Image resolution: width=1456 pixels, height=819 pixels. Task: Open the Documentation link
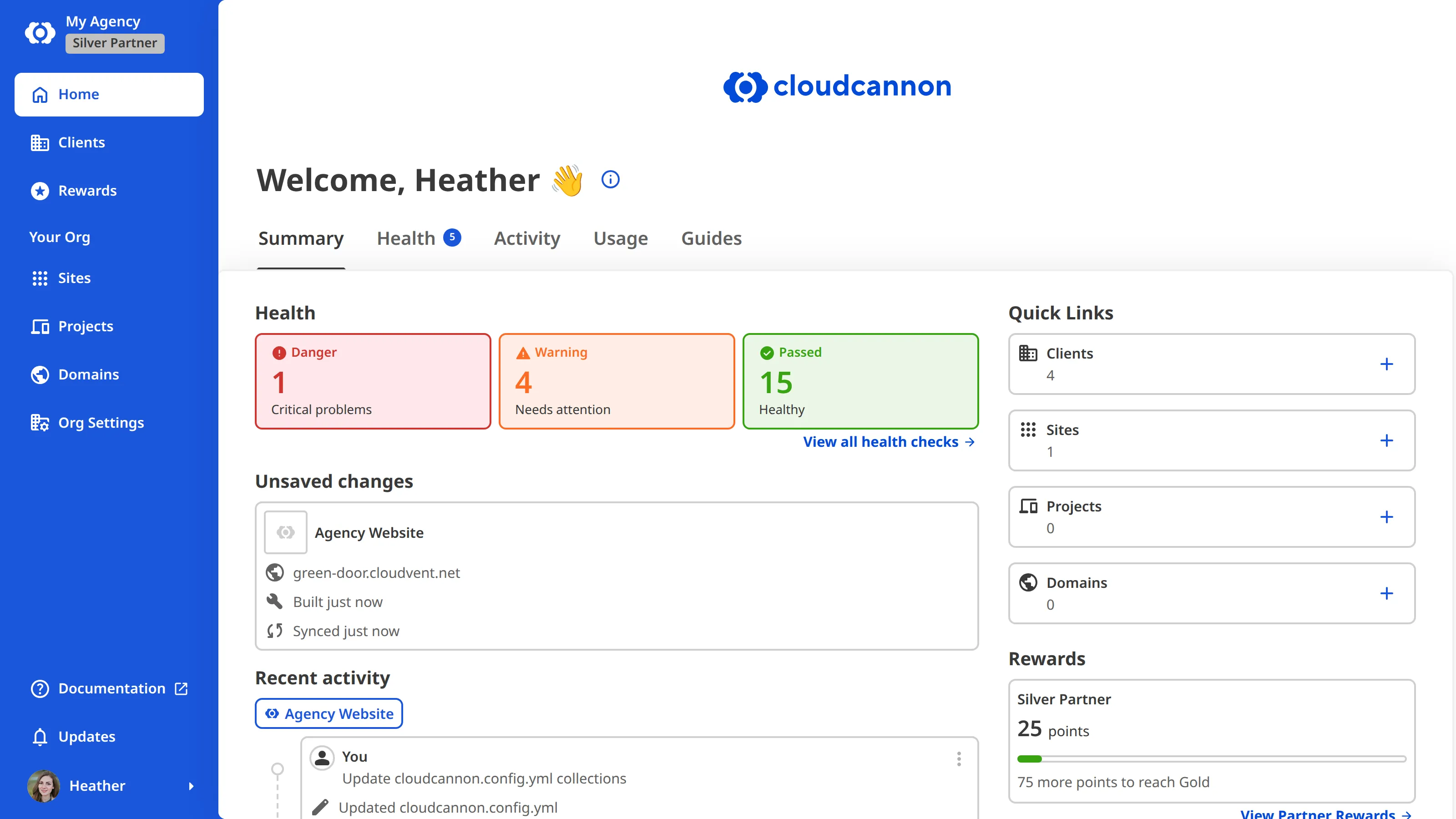pos(109,688)
